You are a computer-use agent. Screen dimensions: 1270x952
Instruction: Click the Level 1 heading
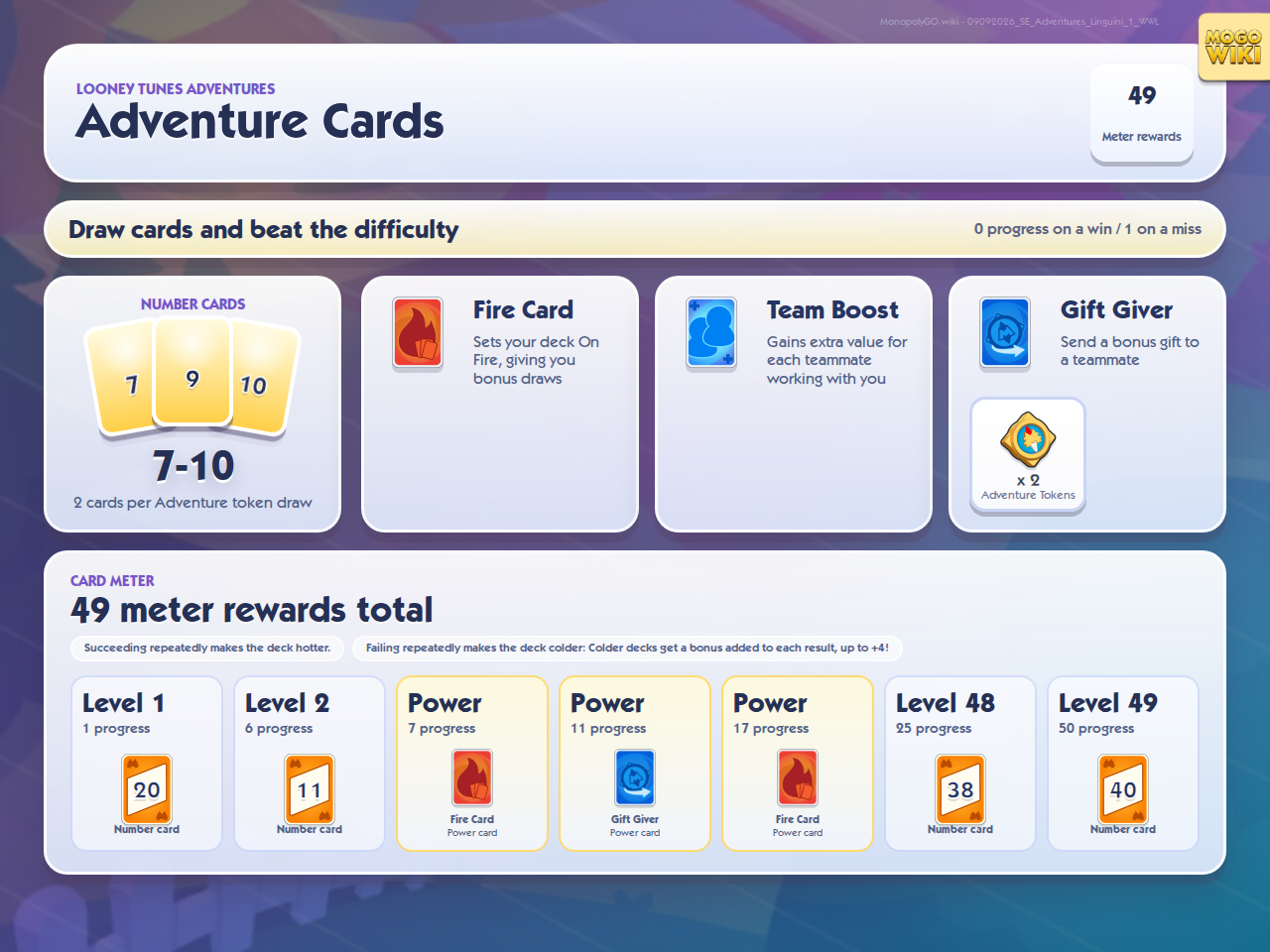(124, 703)
